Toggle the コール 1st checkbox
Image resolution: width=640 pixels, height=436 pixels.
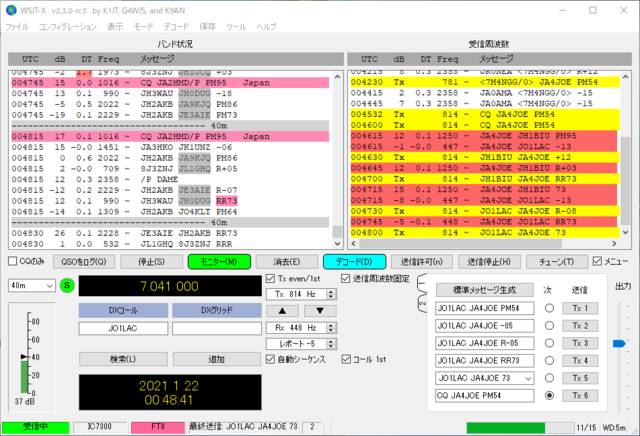346,359
